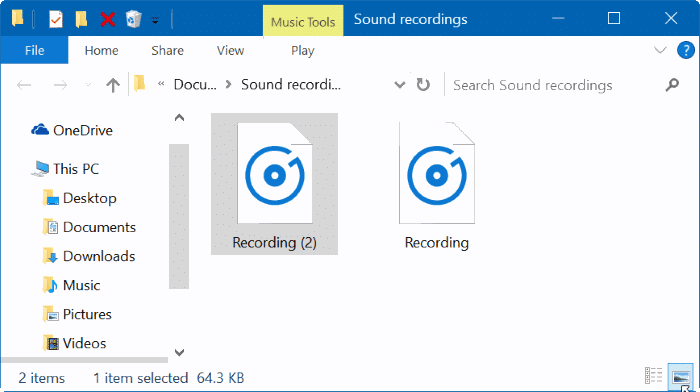Switch to the Share ribbon tab
The height and width of the screenshot is (392, 700).
[x=167, y=50]
